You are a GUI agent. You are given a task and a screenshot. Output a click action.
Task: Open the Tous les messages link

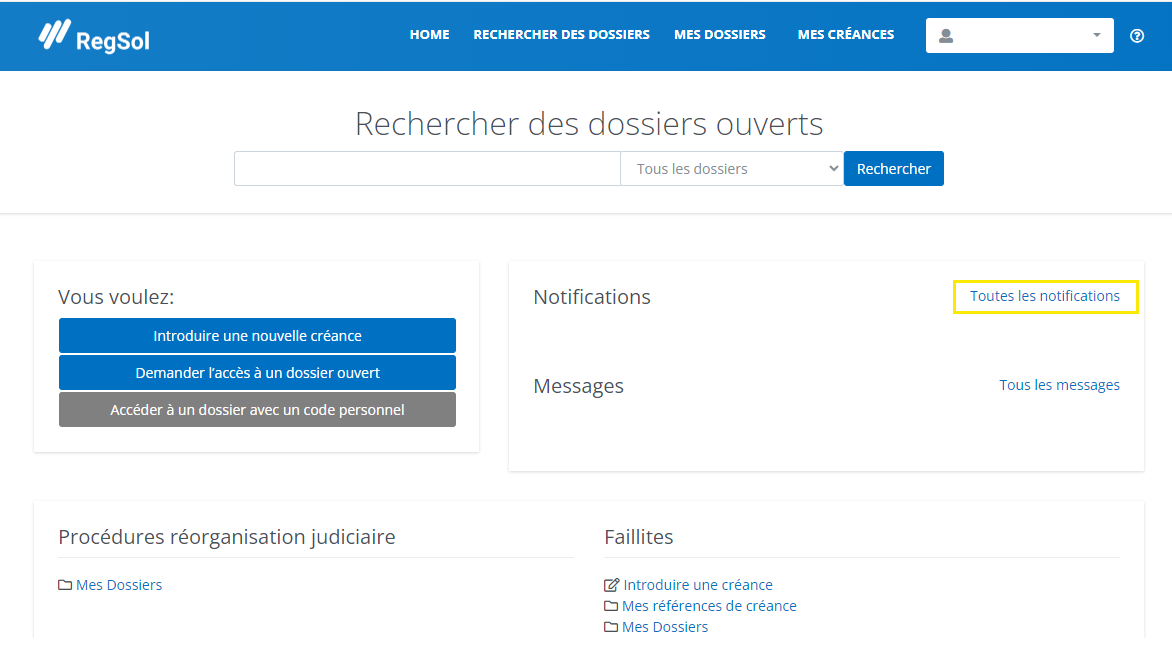1059,385
